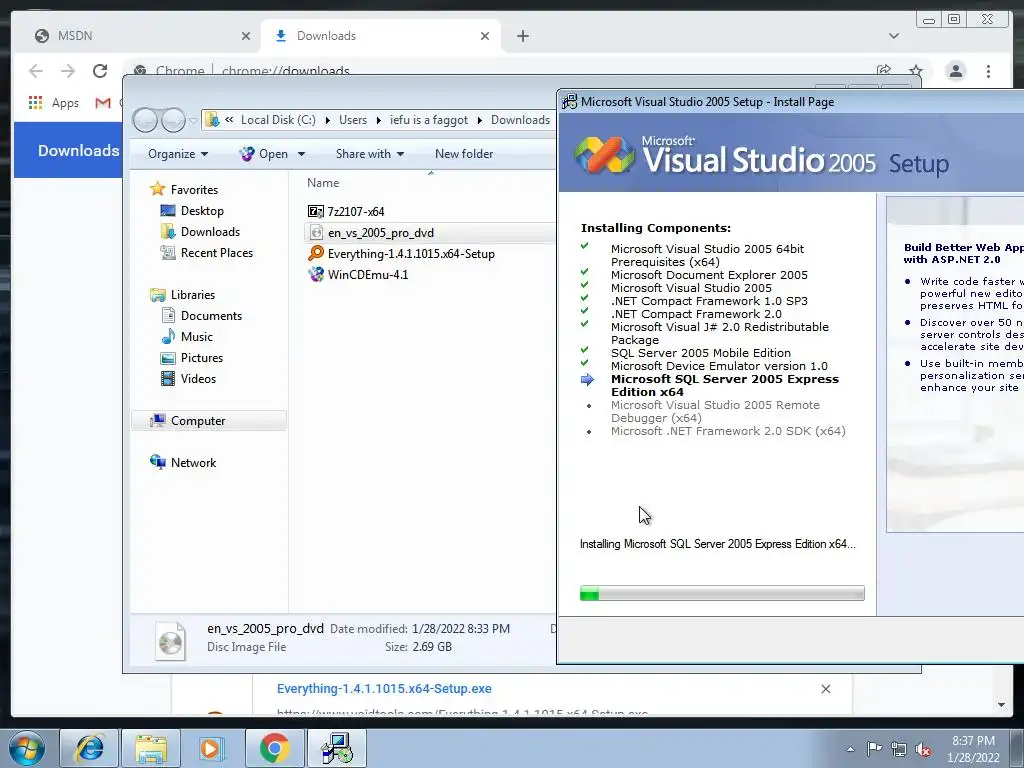Open Favorites in Explorer sidebar
Screen dimensions: 1024x768
[x=194, y=189]
